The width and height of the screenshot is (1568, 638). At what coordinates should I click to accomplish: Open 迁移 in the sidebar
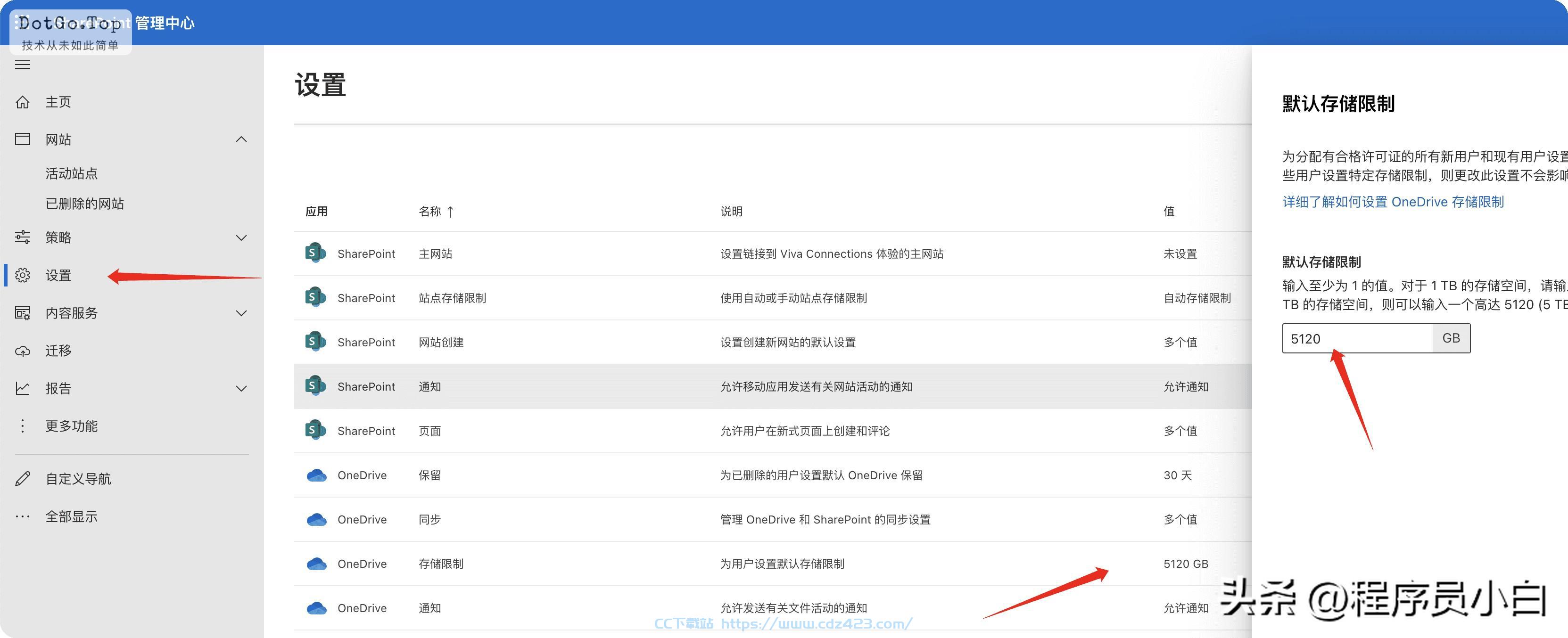[58, 350]
